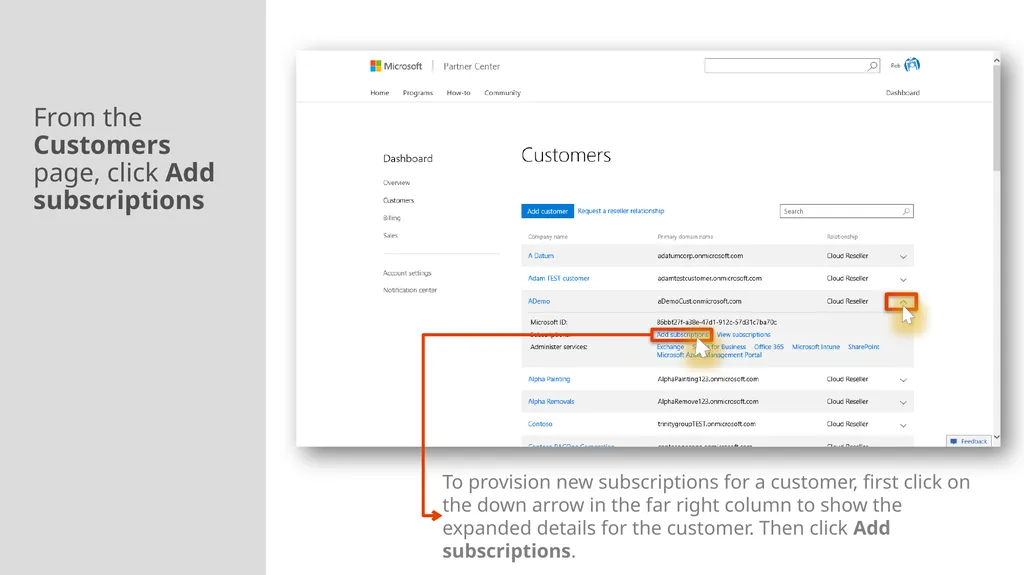Select Billing in the Dashboard sidebar

coord(392,218)
